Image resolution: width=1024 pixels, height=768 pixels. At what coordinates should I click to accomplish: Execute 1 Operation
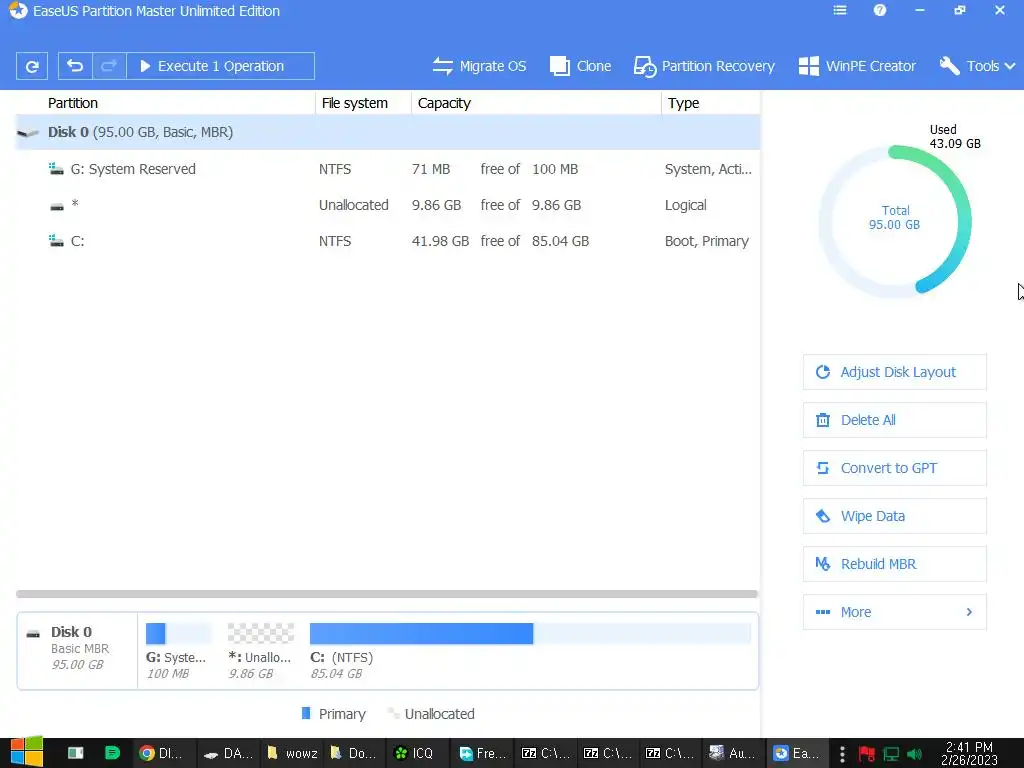pyautogui.click(x=220, y=66)
